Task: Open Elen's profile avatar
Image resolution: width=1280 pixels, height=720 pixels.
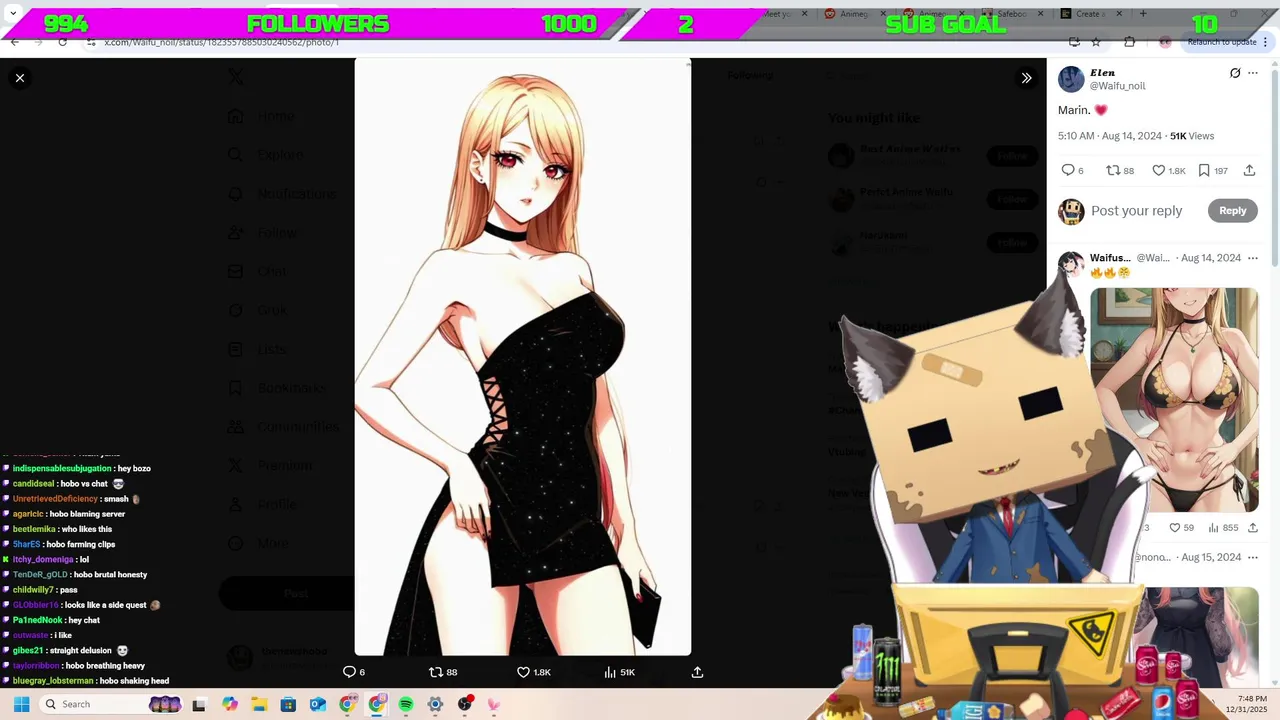Action: [x=1071, y=79]
